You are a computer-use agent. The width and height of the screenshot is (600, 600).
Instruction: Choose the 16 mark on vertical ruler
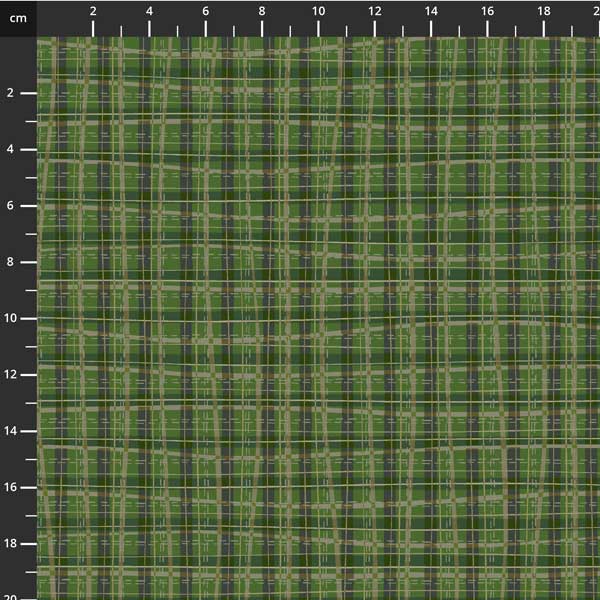tap(12, 487)
